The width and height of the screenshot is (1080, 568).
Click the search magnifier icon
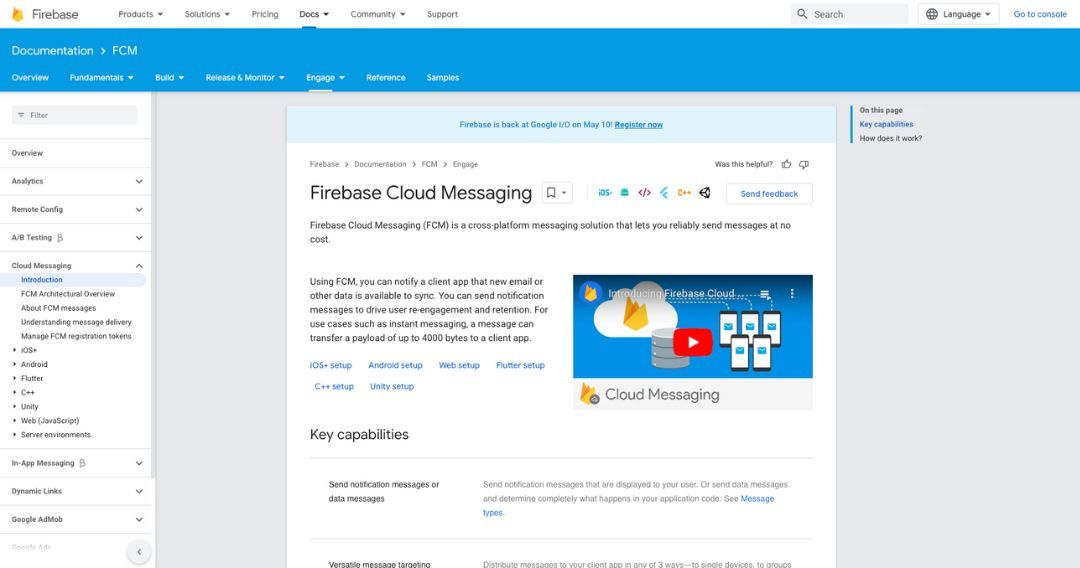pos(802,14)
